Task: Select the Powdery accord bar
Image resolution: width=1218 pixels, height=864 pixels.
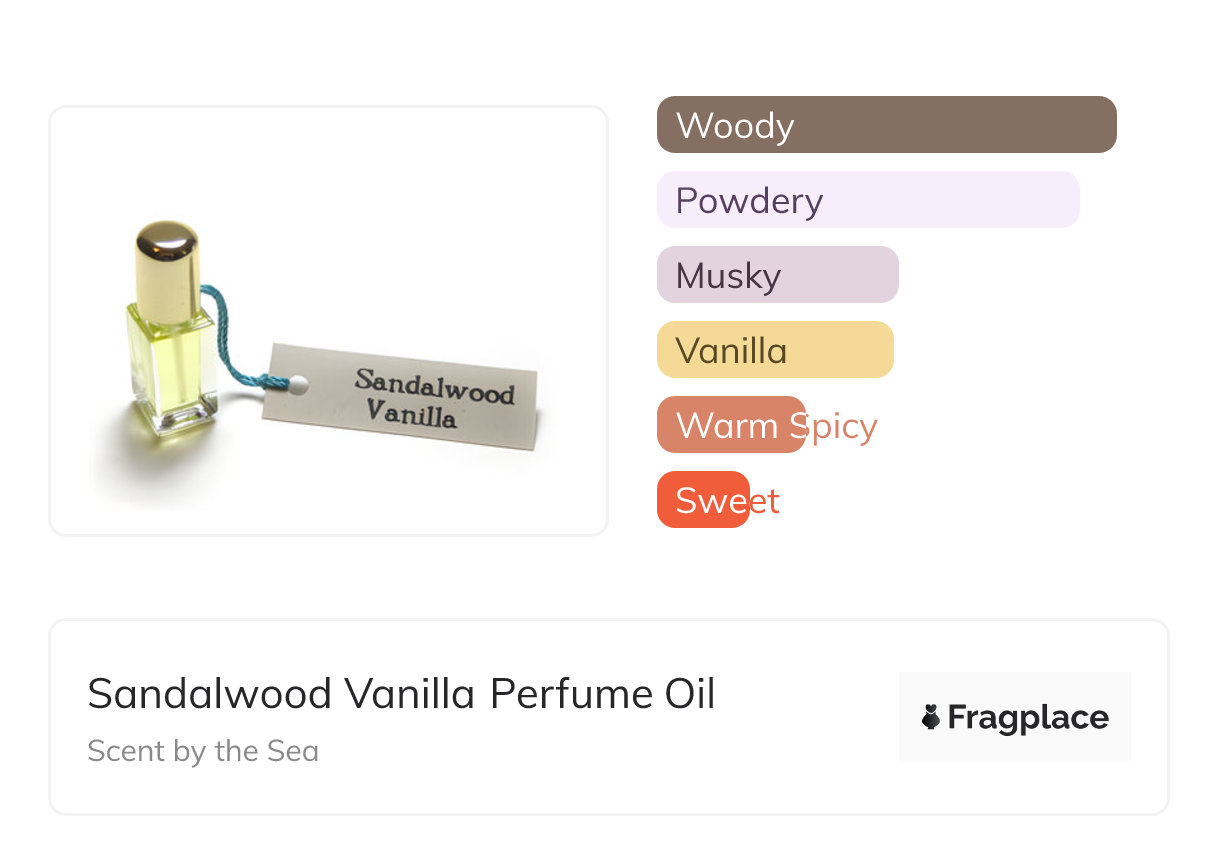Action: tap(867, 200)
